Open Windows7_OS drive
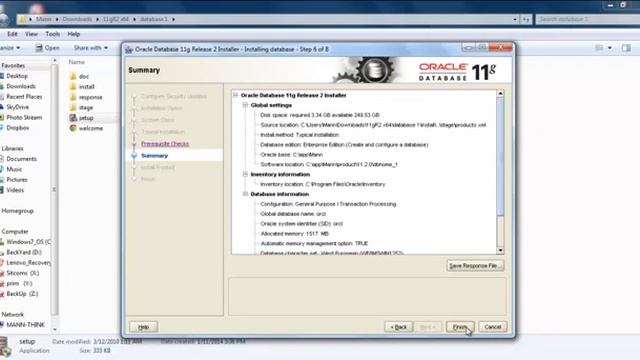This screenshot has height=360, width=640. 28,242
